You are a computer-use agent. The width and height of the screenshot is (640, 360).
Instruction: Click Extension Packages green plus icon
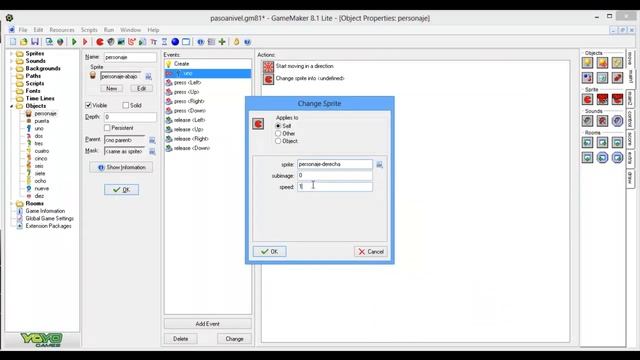pyautogui.click(x=222, y=42)
